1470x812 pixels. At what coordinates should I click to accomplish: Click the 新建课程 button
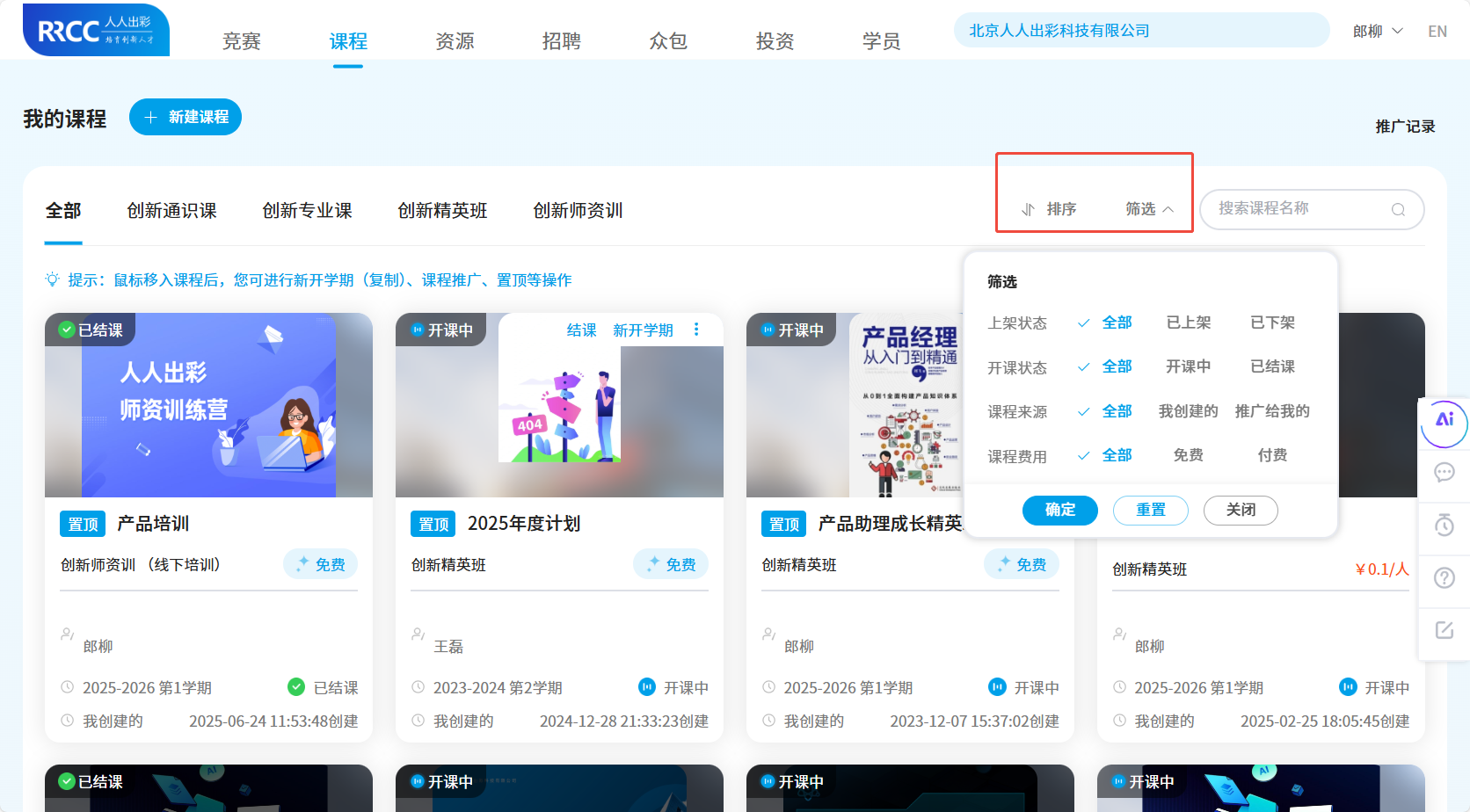coord(186,116)
